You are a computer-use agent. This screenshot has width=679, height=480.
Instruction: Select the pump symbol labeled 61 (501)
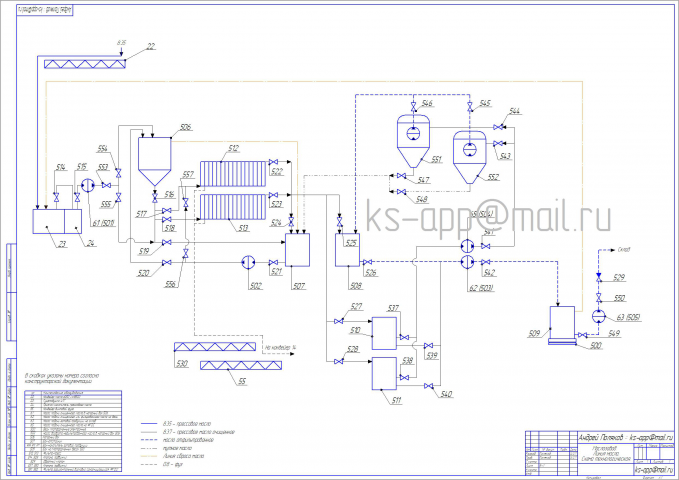click(88, 185)
